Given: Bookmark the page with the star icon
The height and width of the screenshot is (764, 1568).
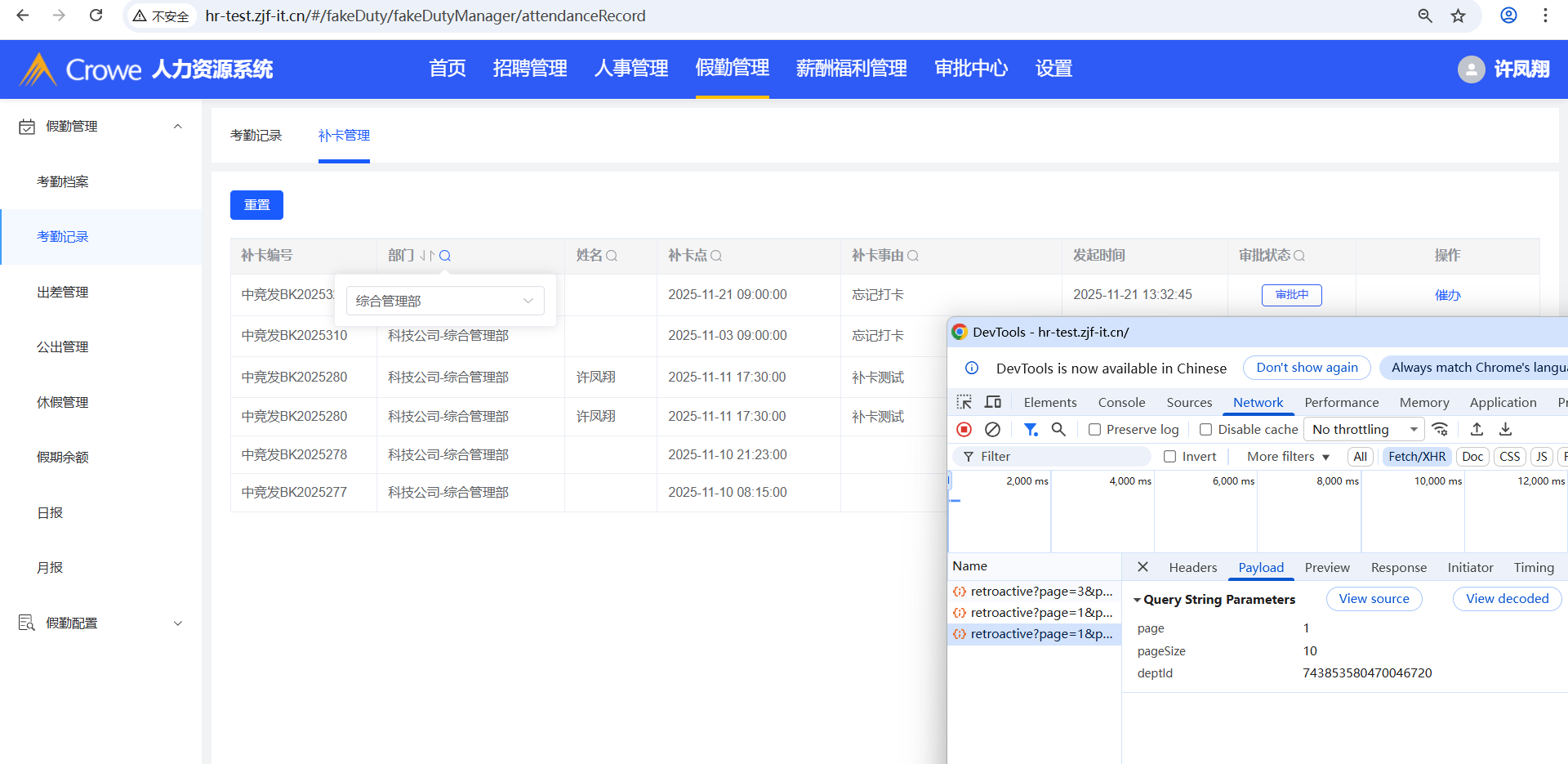Looking at the screenshot, I should point(1458,16).
